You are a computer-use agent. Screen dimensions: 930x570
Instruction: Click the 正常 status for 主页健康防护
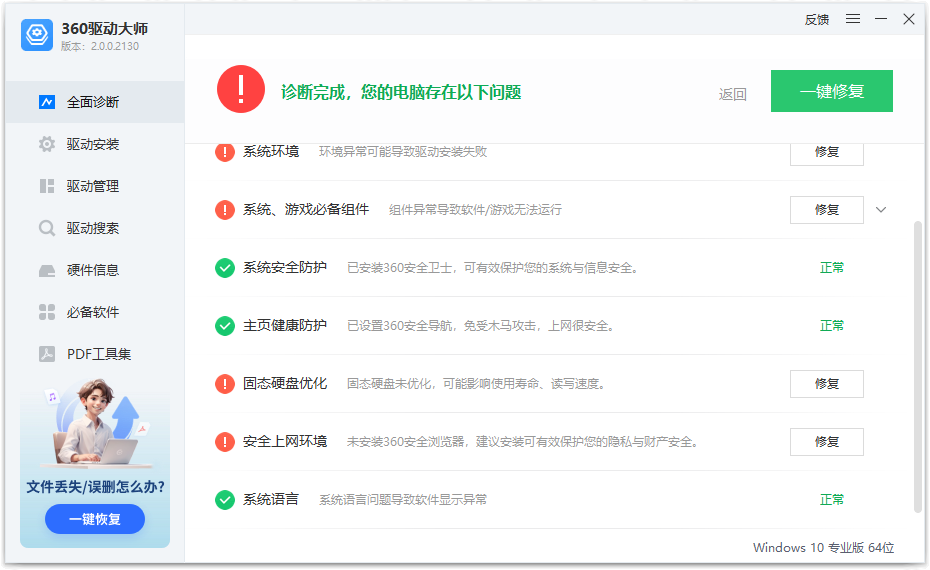(x=832, y=326)
